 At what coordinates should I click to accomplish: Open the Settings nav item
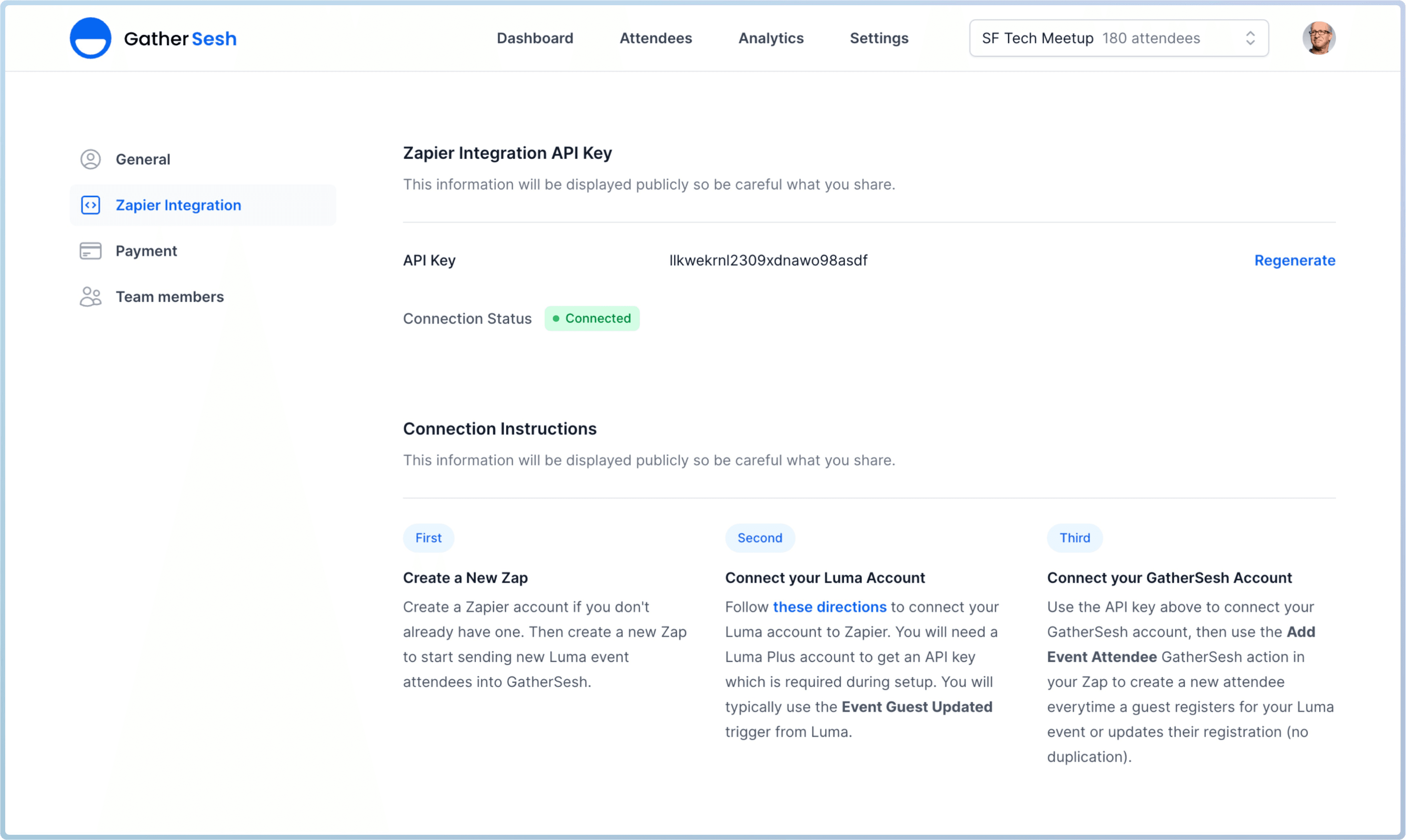click(879, 38)
